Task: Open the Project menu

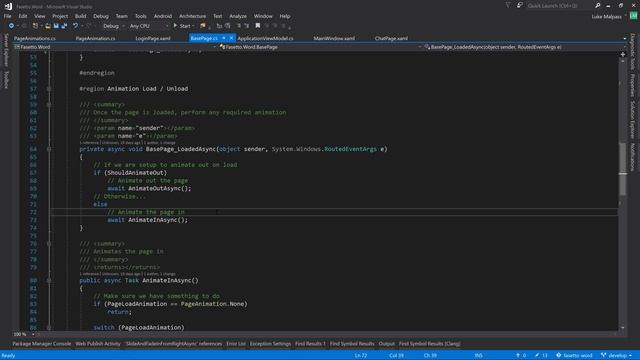Action: point(60,16)
